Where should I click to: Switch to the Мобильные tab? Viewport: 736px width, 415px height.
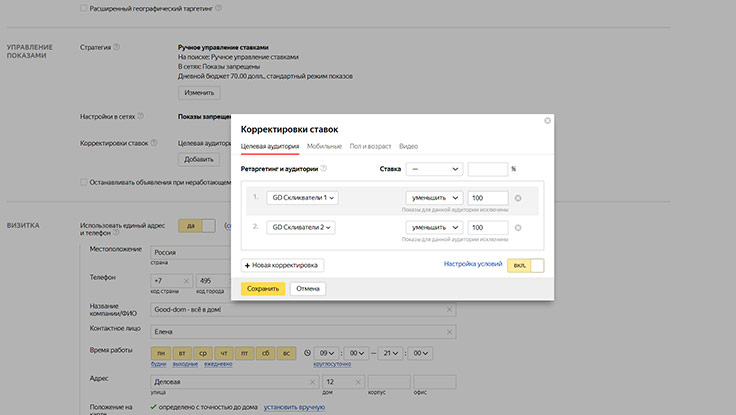[324, 146]
